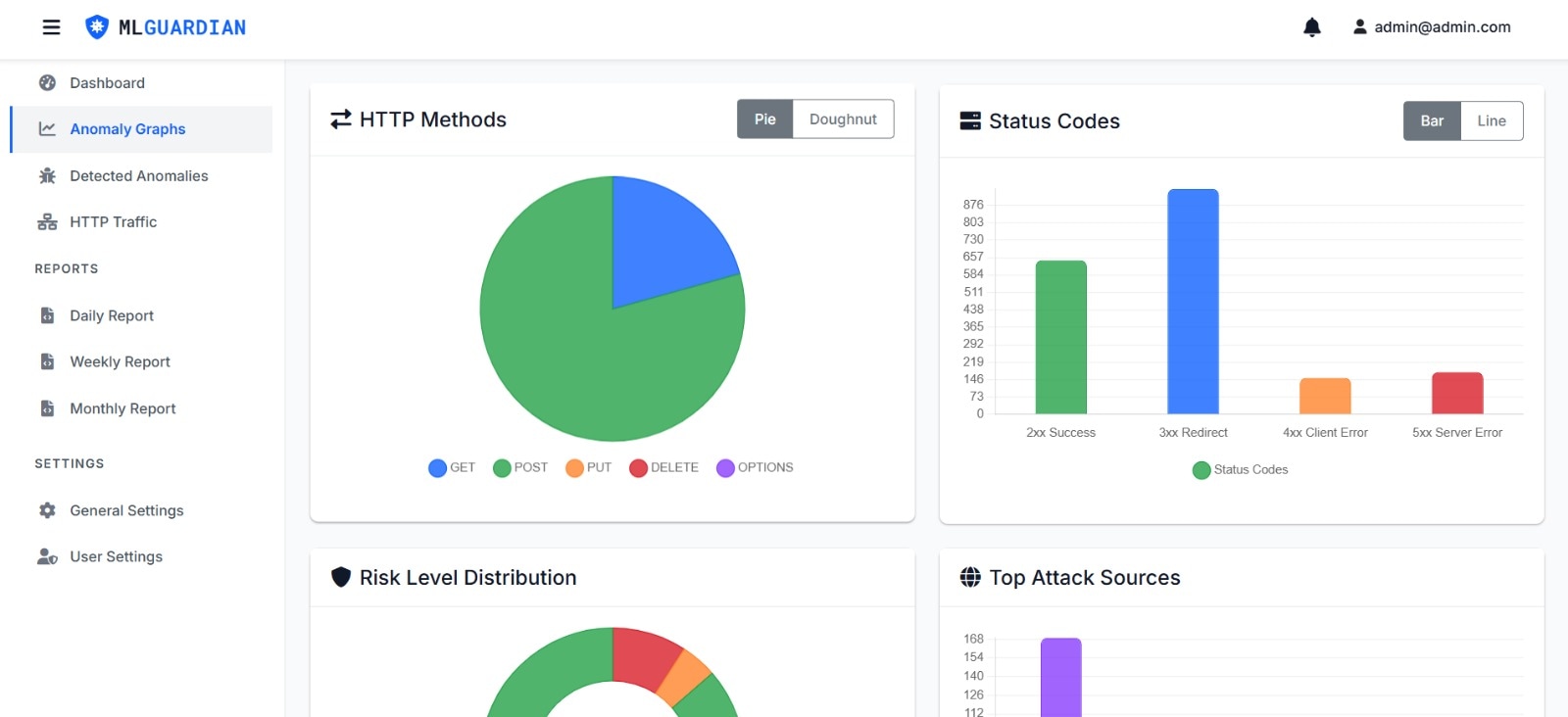Open admin@admin.com user menu
The width and height of the screenshot is (1568, 717).
[x=1432, y=27]
